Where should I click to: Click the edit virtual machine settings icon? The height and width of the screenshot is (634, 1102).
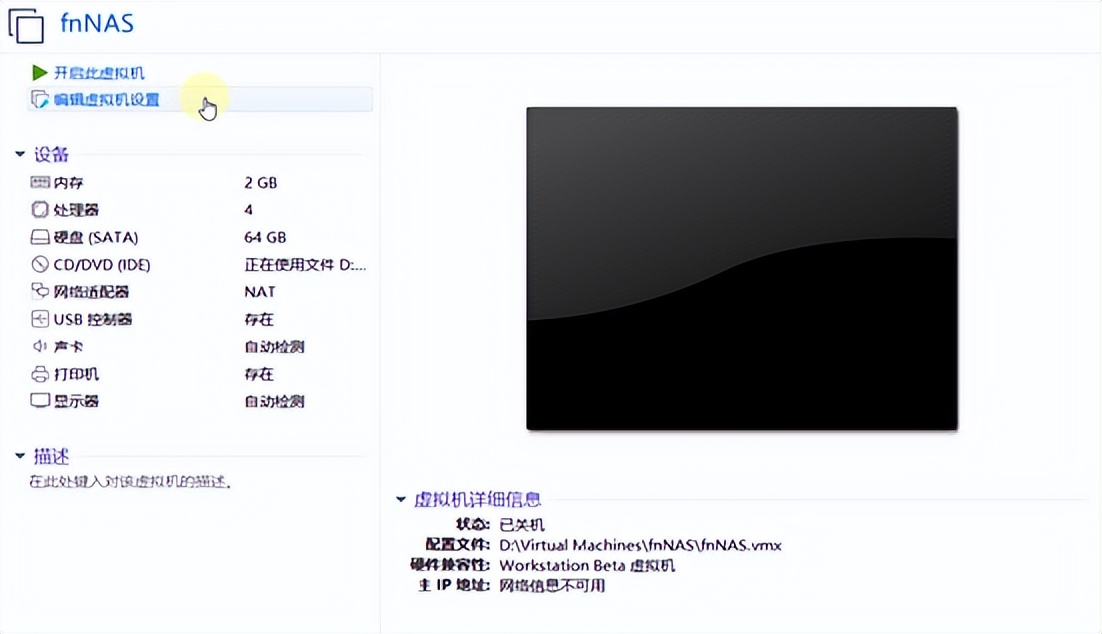coord(40,99)
